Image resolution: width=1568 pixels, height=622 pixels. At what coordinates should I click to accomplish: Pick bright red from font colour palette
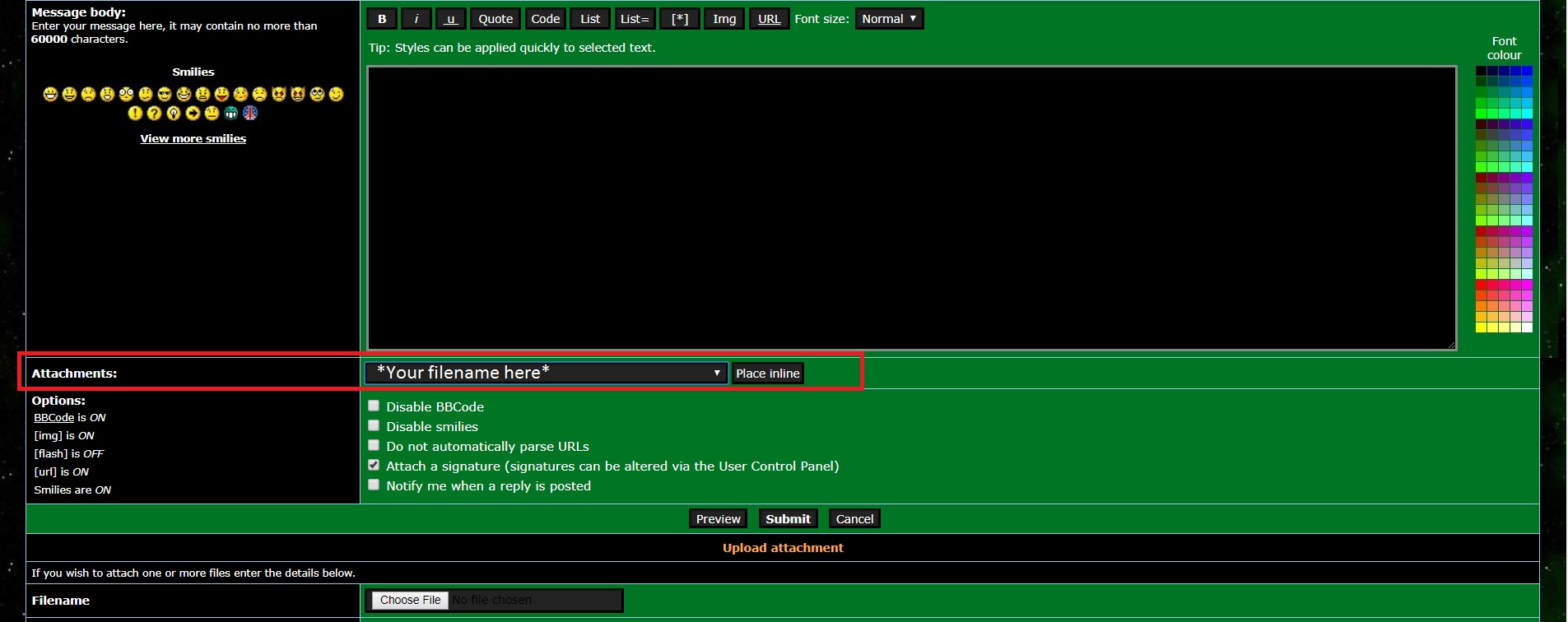pyautogui.click(x=1481, y=285)
